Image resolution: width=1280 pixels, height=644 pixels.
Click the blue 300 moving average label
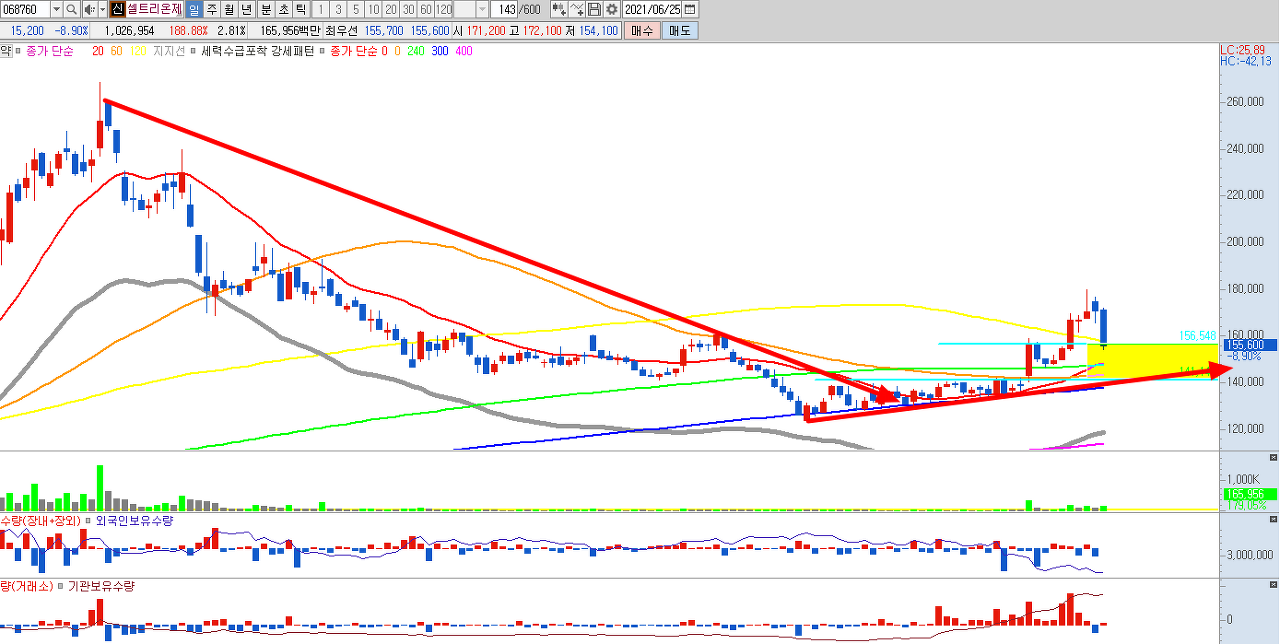click(x=440, y=50)
